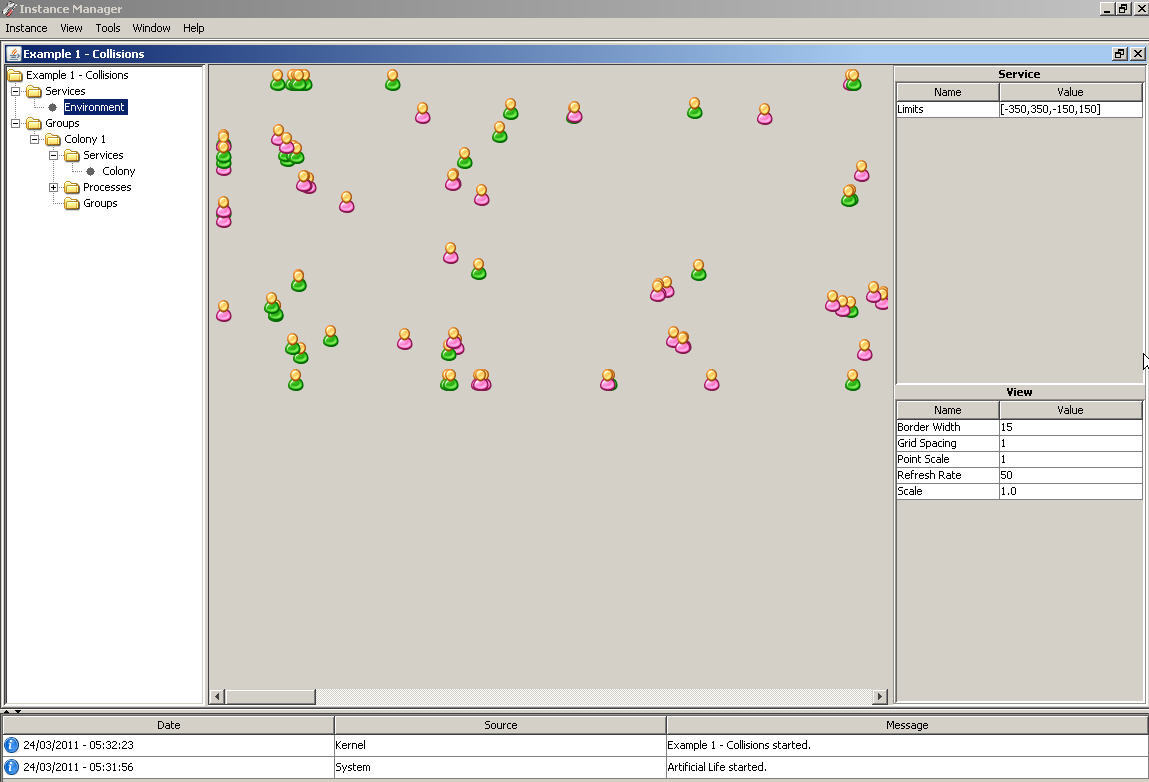Viewport: 1149px width, 782px height.
Task: Edit the Grid Spacing value
Action: coord(1070,443)
